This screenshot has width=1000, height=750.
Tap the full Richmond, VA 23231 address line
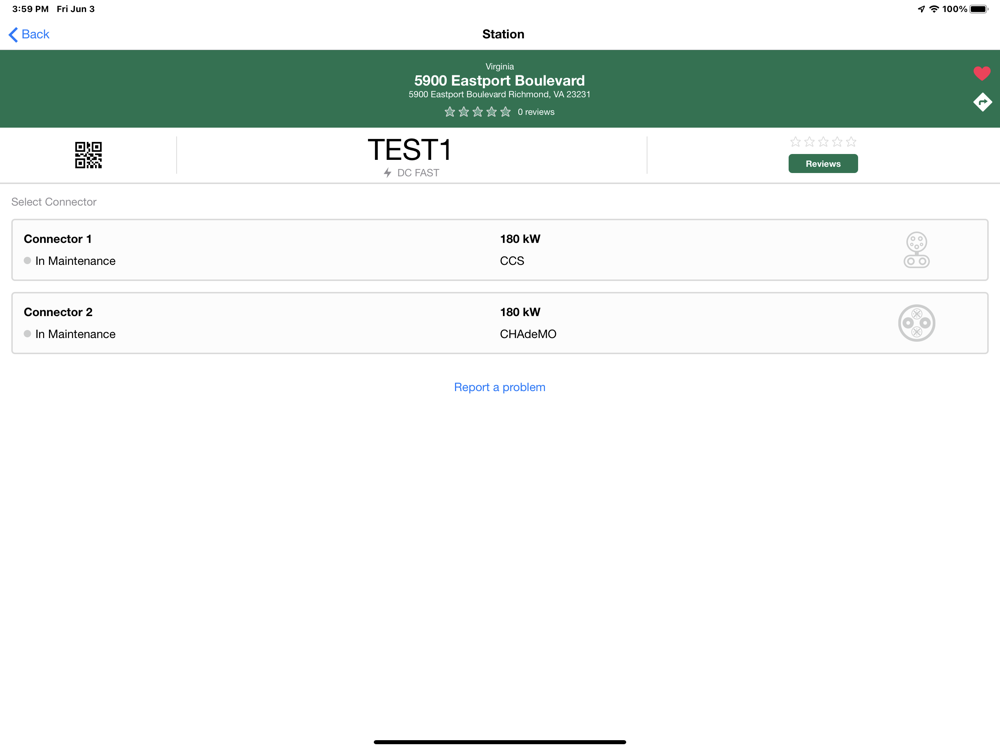coord(499,94)
